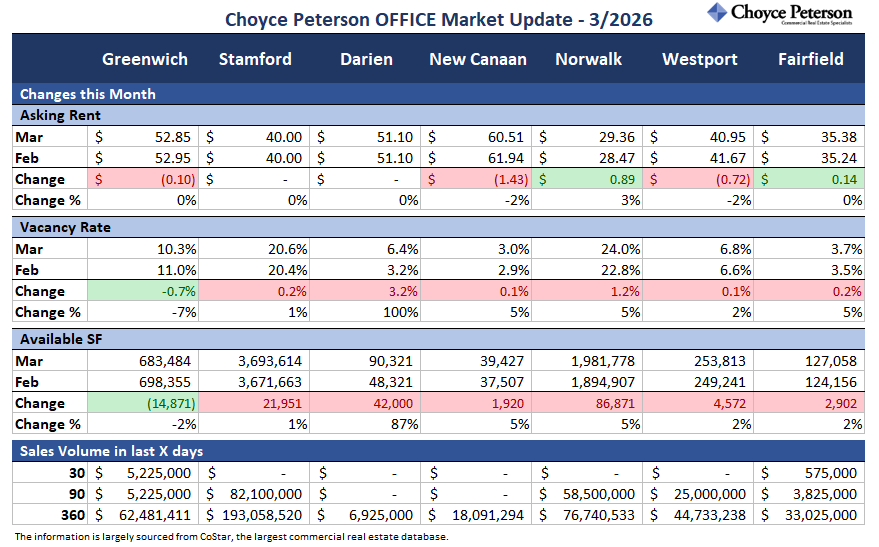Click the Choyce Peterson diamond logo

click(716, 12)
